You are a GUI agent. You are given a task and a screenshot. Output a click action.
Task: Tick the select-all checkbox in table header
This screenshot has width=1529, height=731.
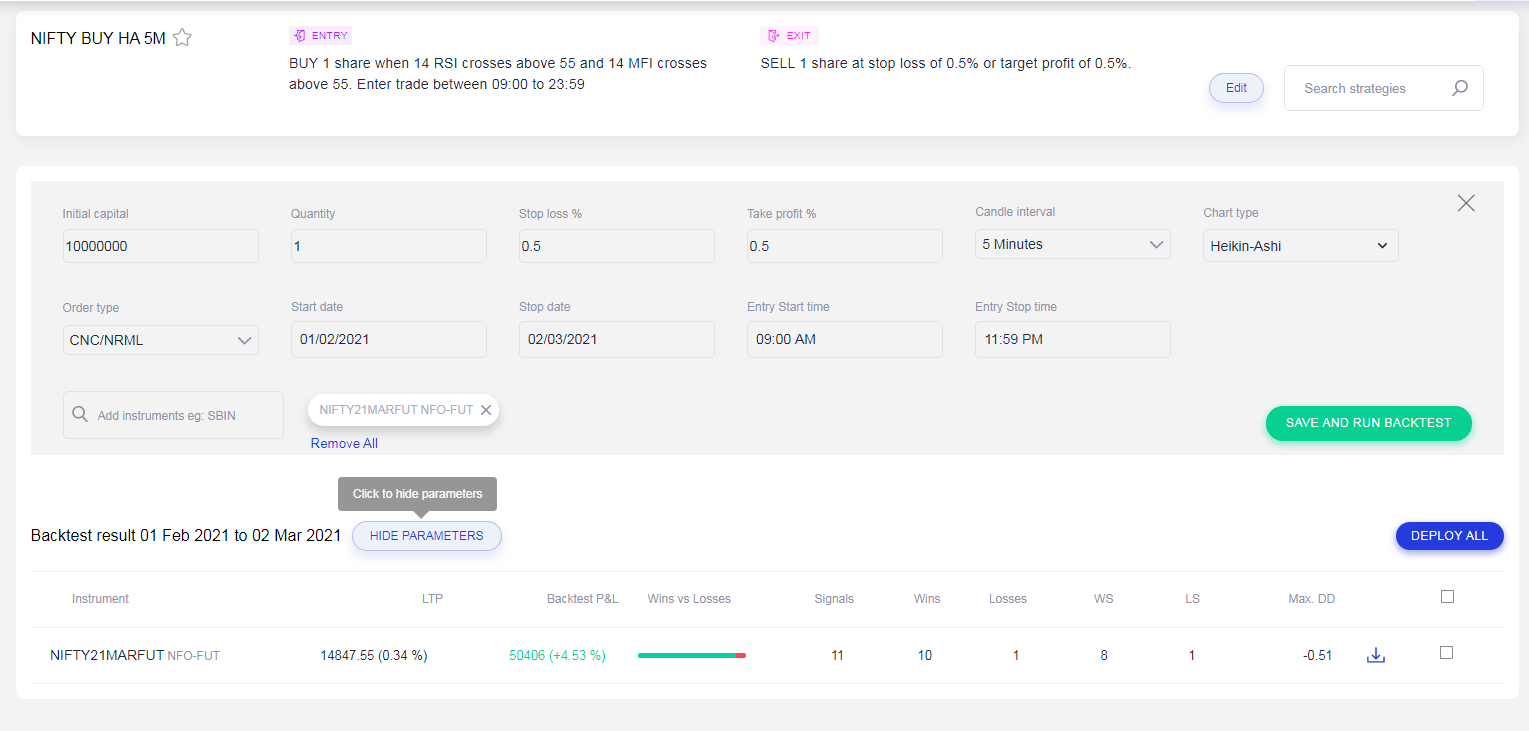1447,597
